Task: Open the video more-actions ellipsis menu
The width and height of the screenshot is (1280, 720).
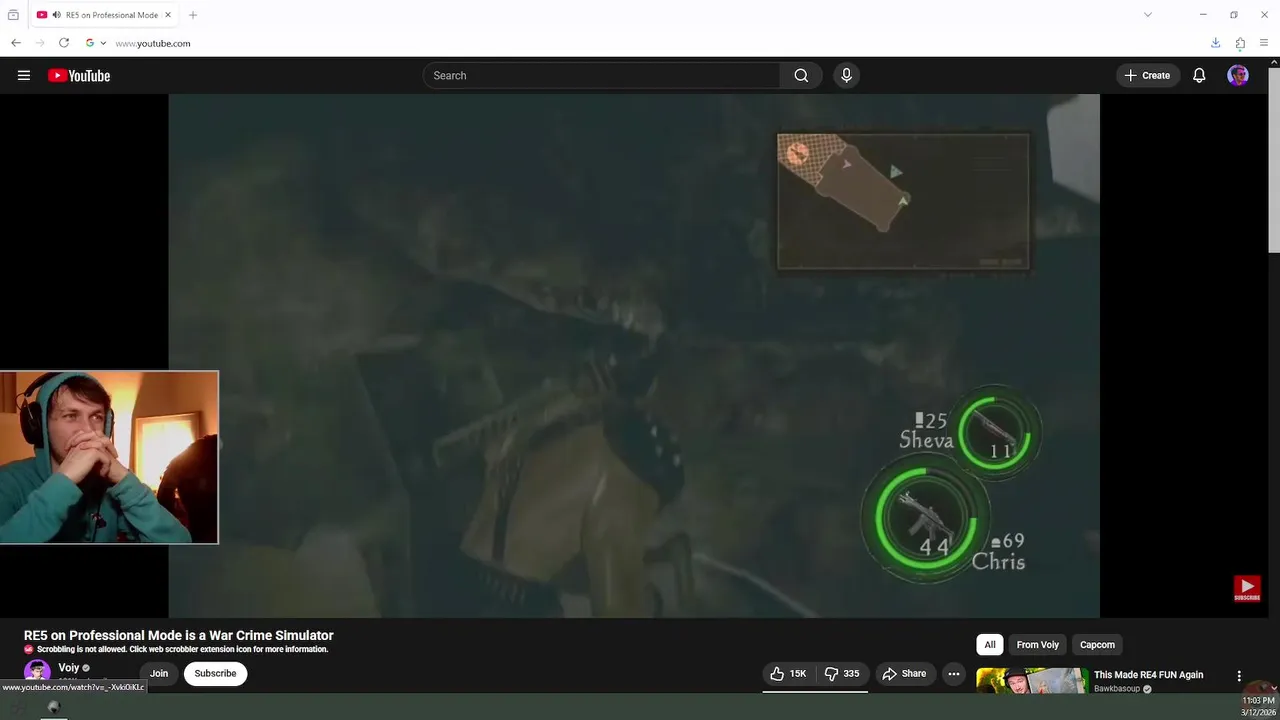Action: (x=954, y=674)
